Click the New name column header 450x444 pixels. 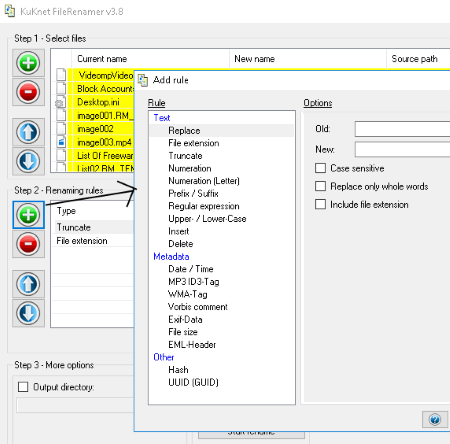(308, 59)
